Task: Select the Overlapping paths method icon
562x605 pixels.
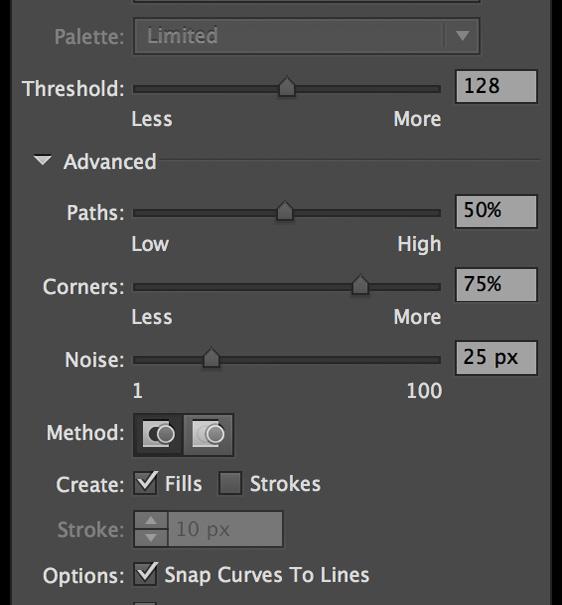Action: tap(208, 434)
